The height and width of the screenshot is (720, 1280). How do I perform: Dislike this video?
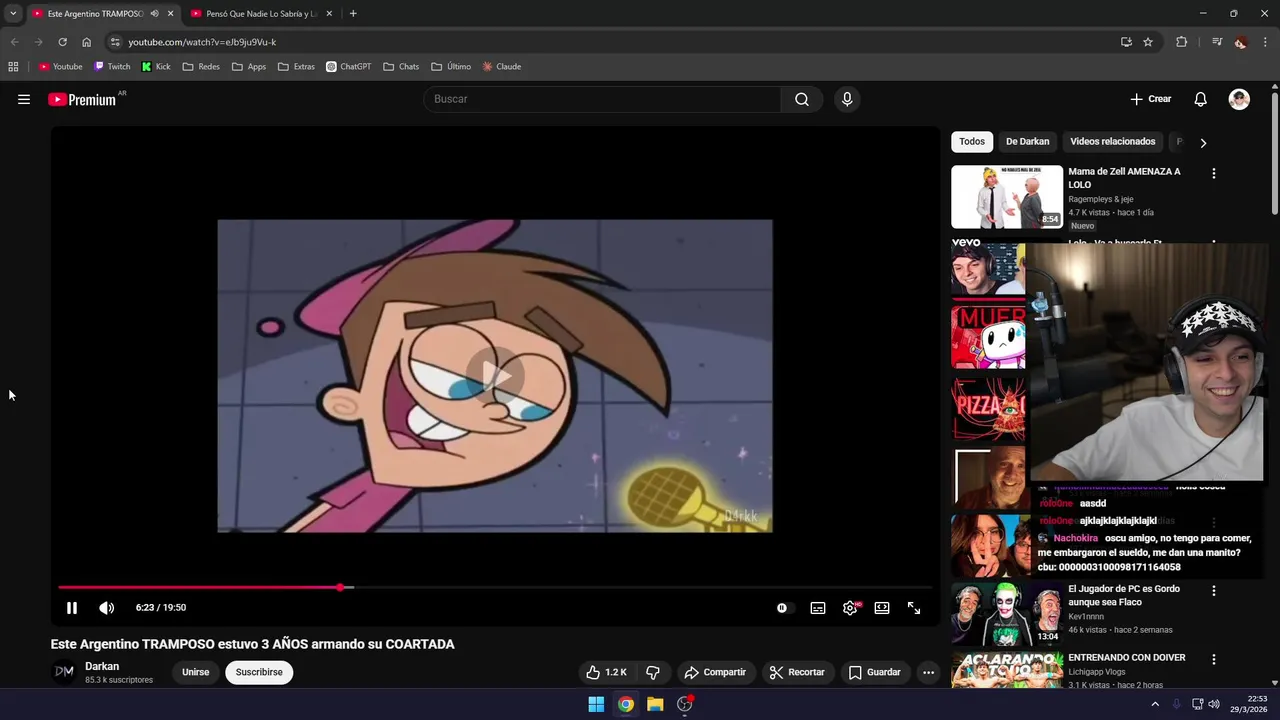(x=653, y=672)
